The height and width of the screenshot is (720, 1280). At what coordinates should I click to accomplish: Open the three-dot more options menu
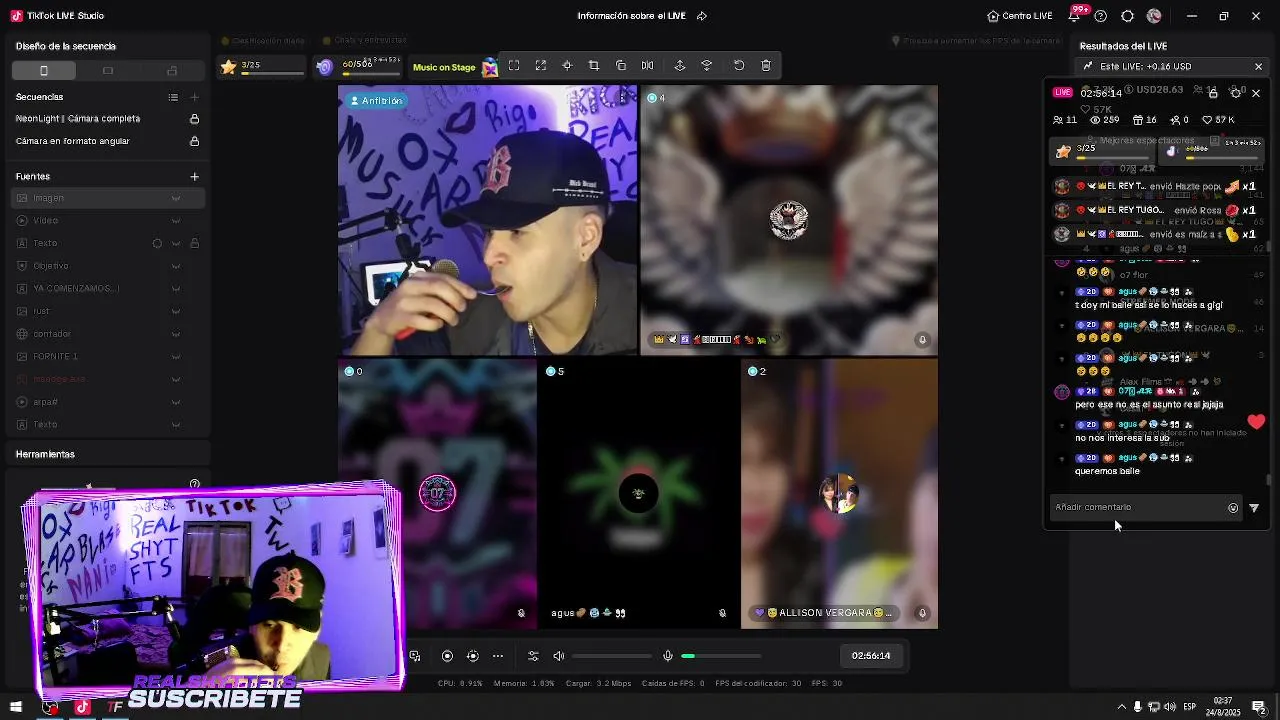tap(498, 656)
